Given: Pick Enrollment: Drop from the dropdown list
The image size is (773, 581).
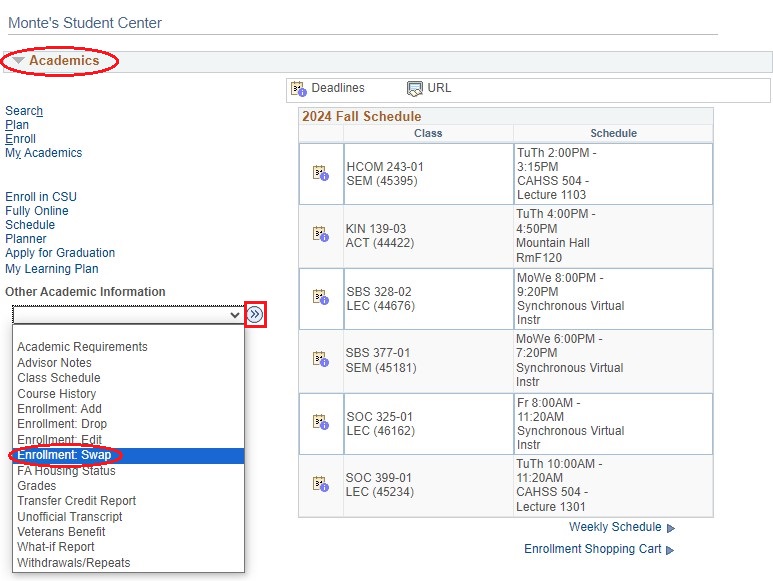Looking at the screenshot, I should (62, 424).
